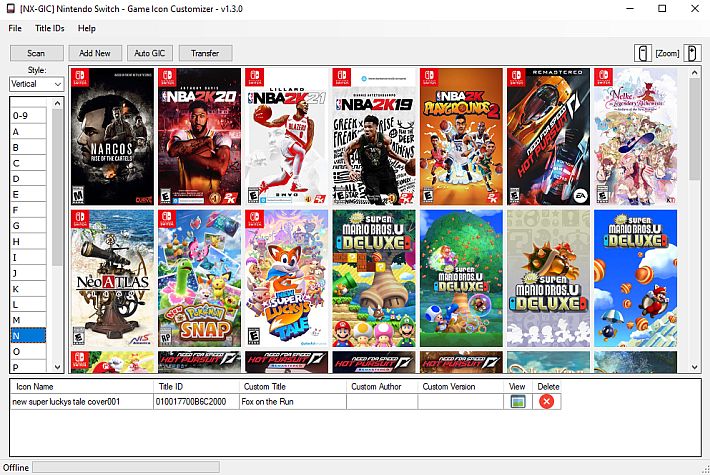This screenshot has height=475, width=710.
Task: Select letter L in the filter list
Action: point(28,304)
